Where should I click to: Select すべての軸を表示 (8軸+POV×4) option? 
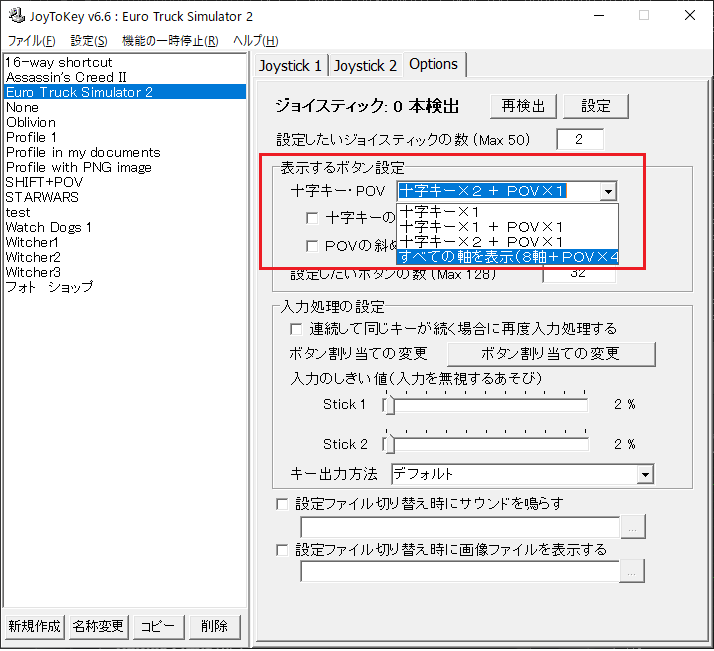pyautogui.click(x=507, y=257)
